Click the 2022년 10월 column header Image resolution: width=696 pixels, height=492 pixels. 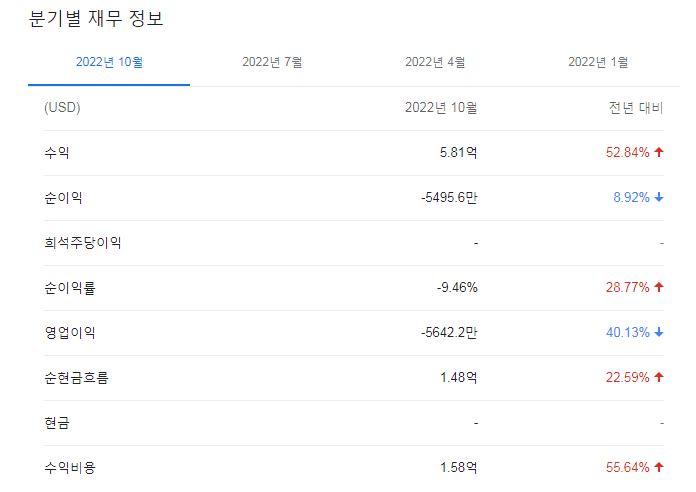point(441,107)
